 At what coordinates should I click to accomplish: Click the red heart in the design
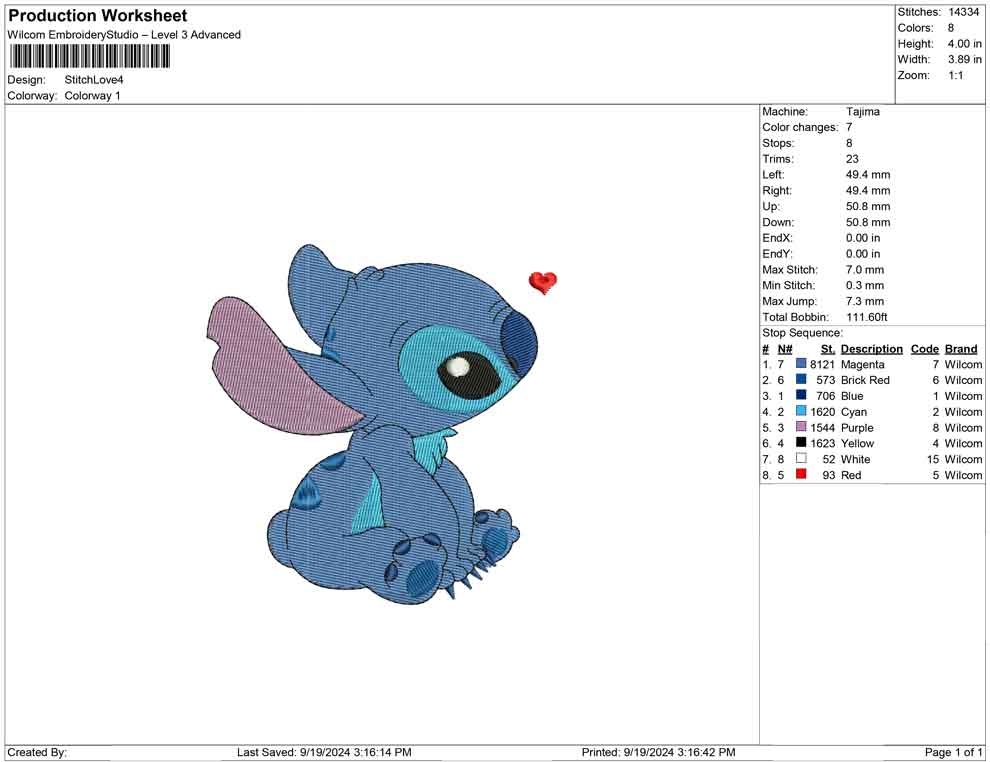click(x=542, y=283)
